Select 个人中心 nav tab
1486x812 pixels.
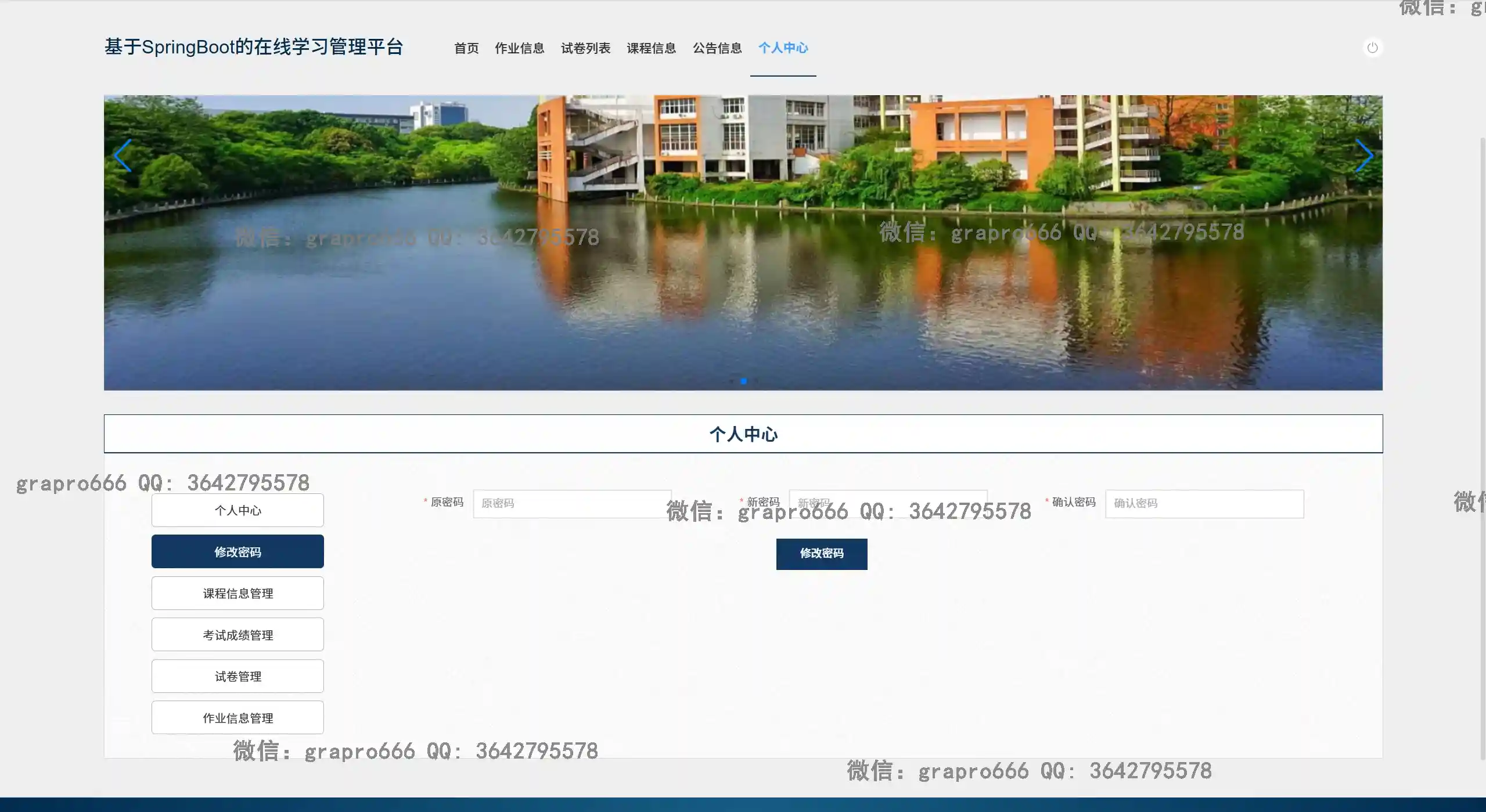pos(783,48)
